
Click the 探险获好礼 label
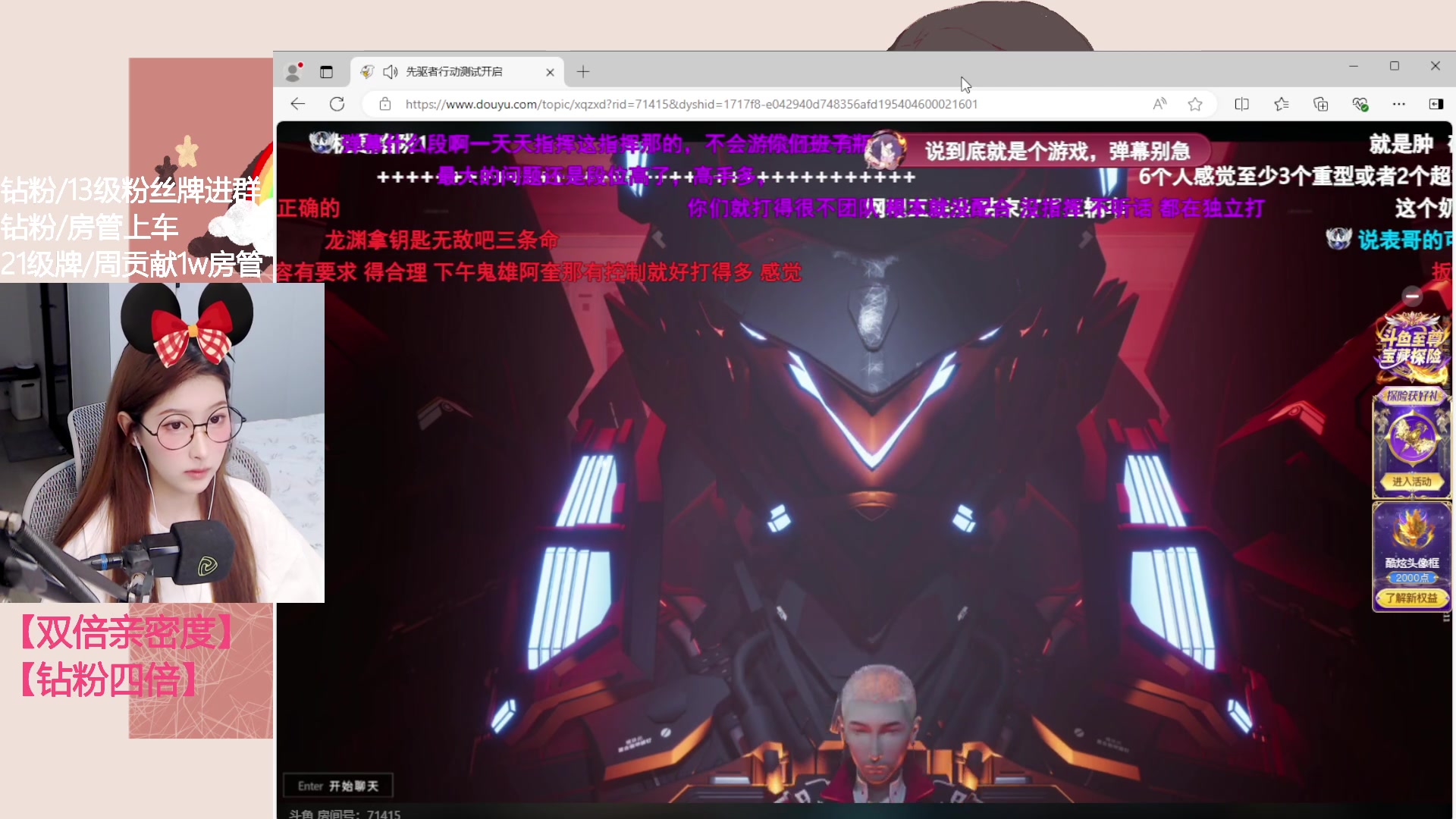coord(1411,396)
